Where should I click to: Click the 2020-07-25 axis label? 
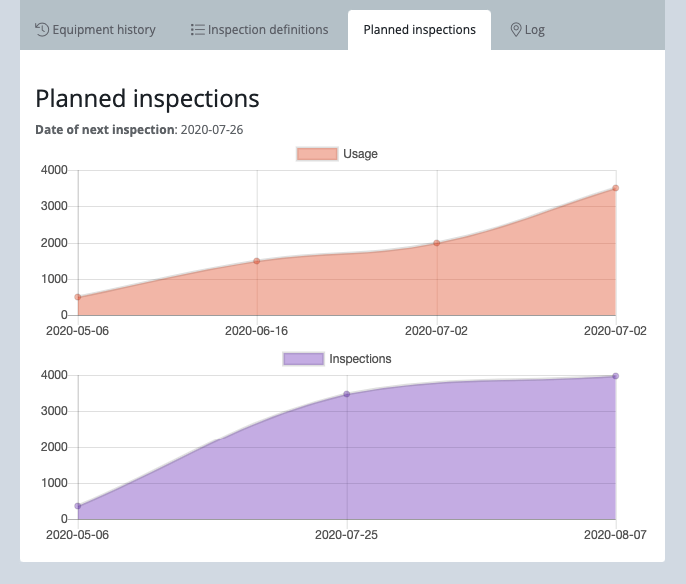coord(346,535)
